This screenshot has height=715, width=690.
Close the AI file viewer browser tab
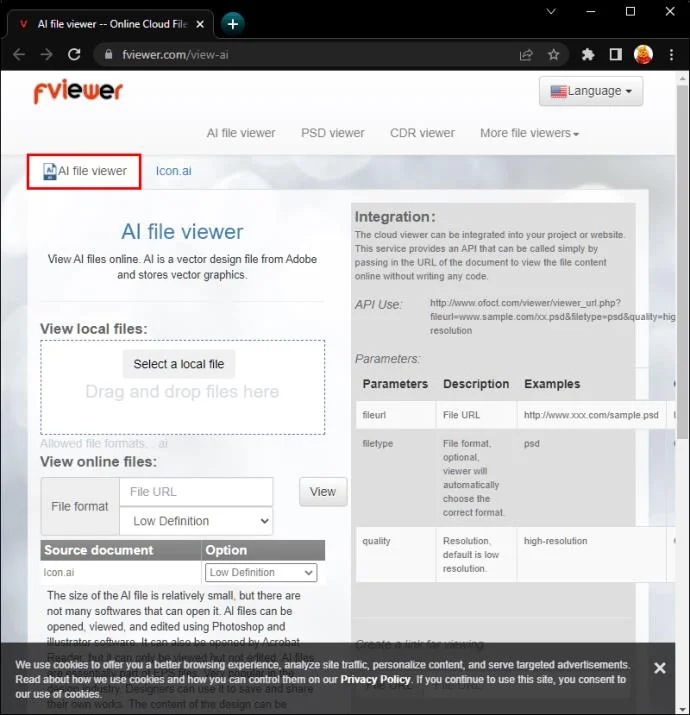[200, 24]
